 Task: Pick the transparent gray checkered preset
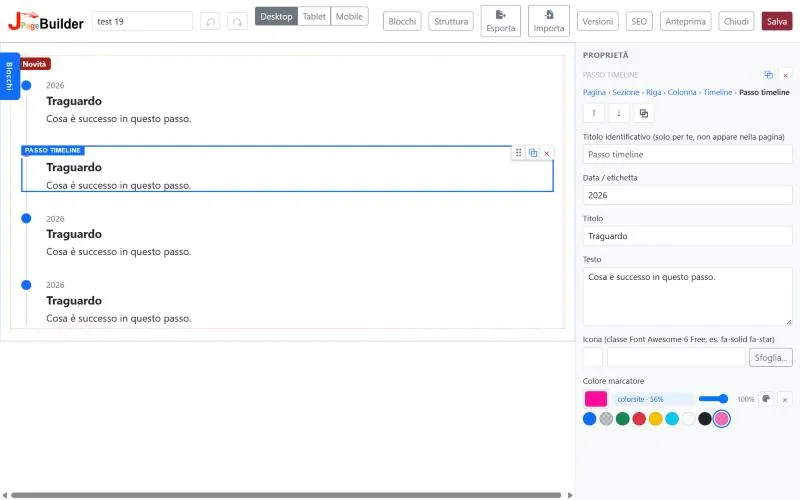pos(606,419)
